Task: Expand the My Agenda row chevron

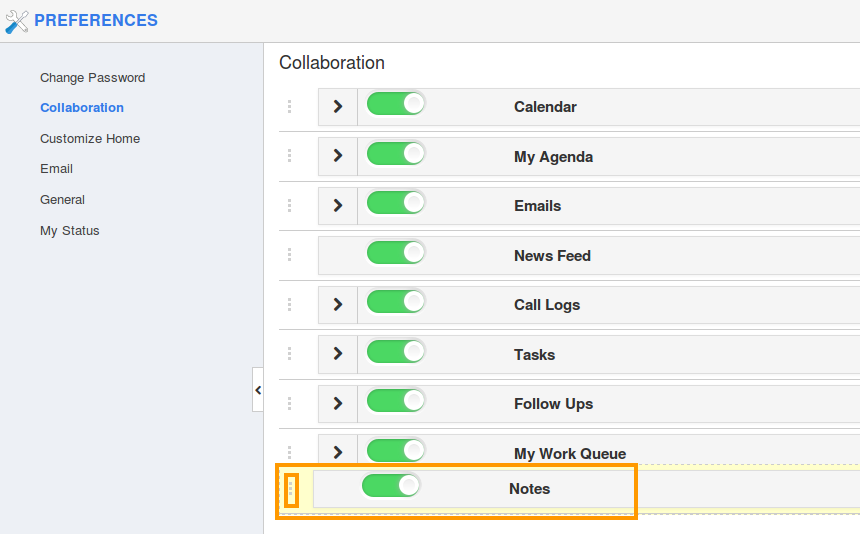Action: click(338, 156)
